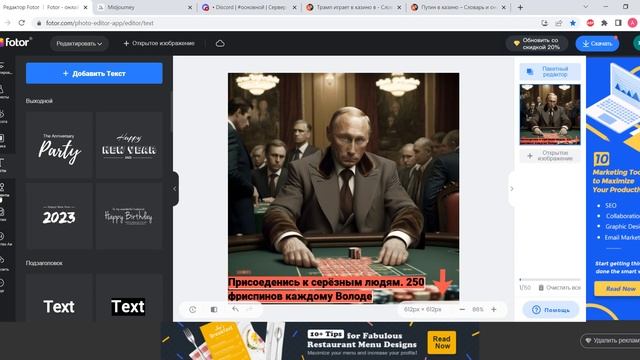This screenshot has width=640, height=360.
Task: Click the share page icon in address bar
Action: (559, 23)
